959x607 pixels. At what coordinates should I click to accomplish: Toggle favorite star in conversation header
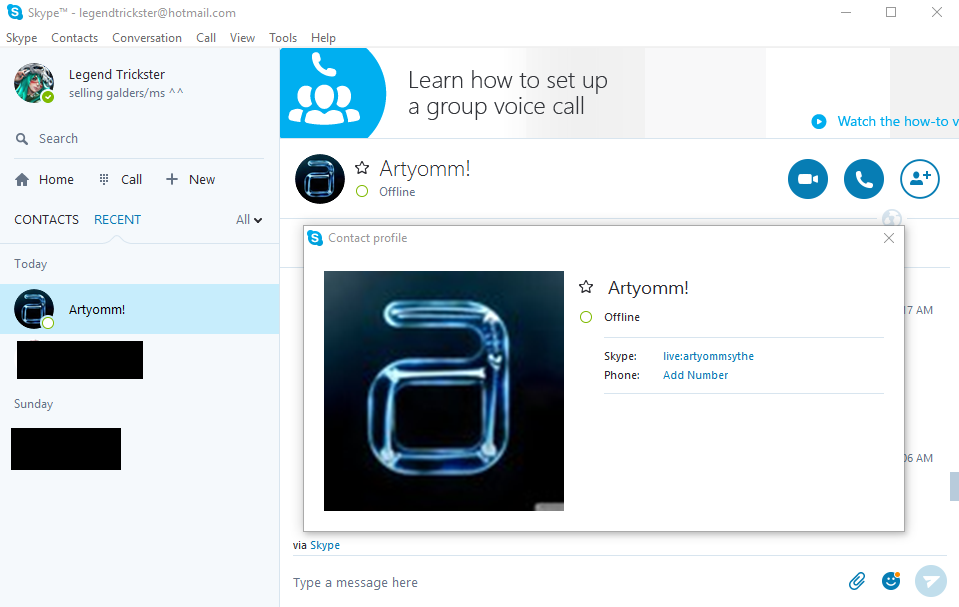(362, 168)
